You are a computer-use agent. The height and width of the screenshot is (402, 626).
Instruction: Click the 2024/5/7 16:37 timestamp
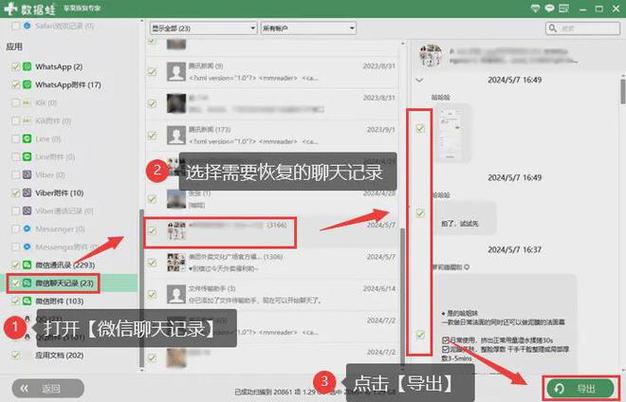pos(515,250)
